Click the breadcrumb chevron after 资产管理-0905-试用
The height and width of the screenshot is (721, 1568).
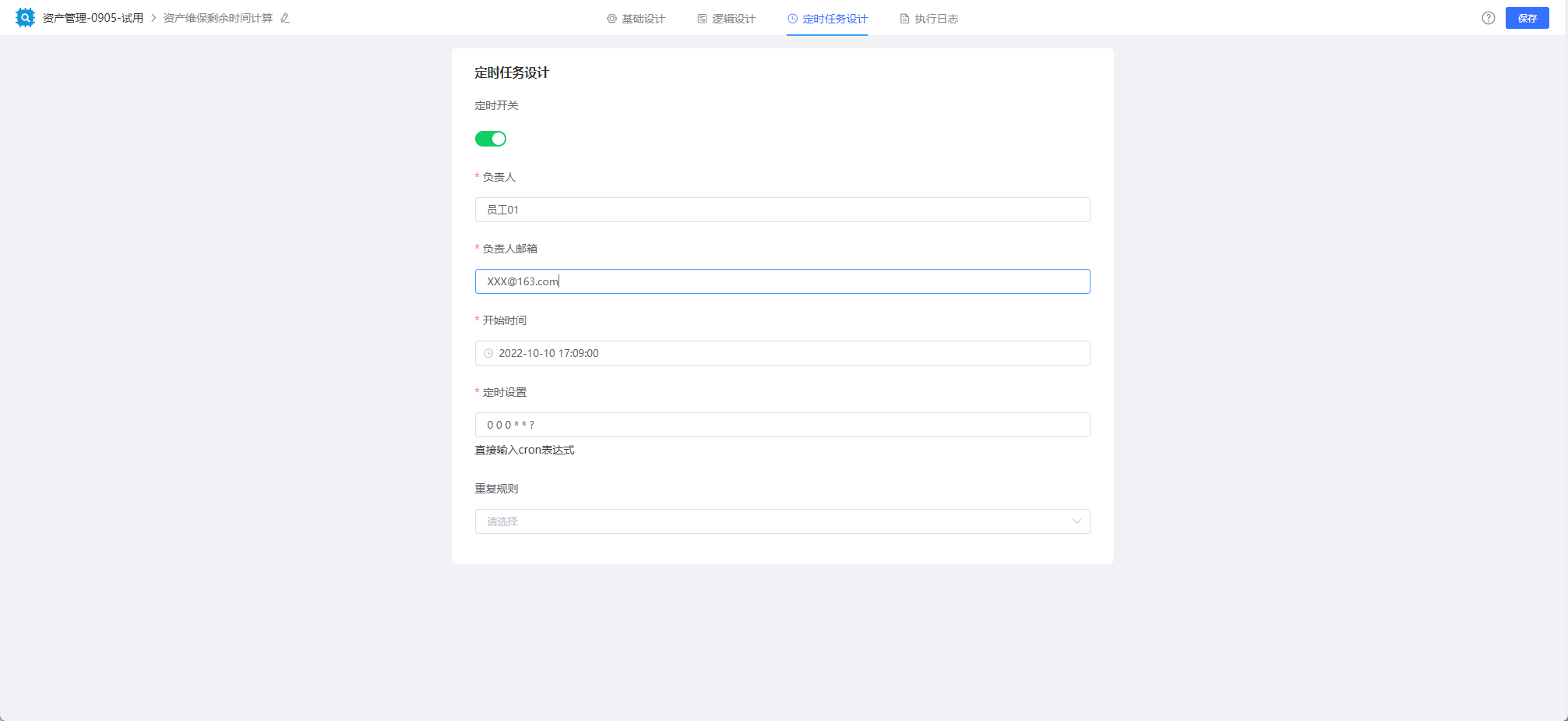pyautogui.click(x=153, y=18)
